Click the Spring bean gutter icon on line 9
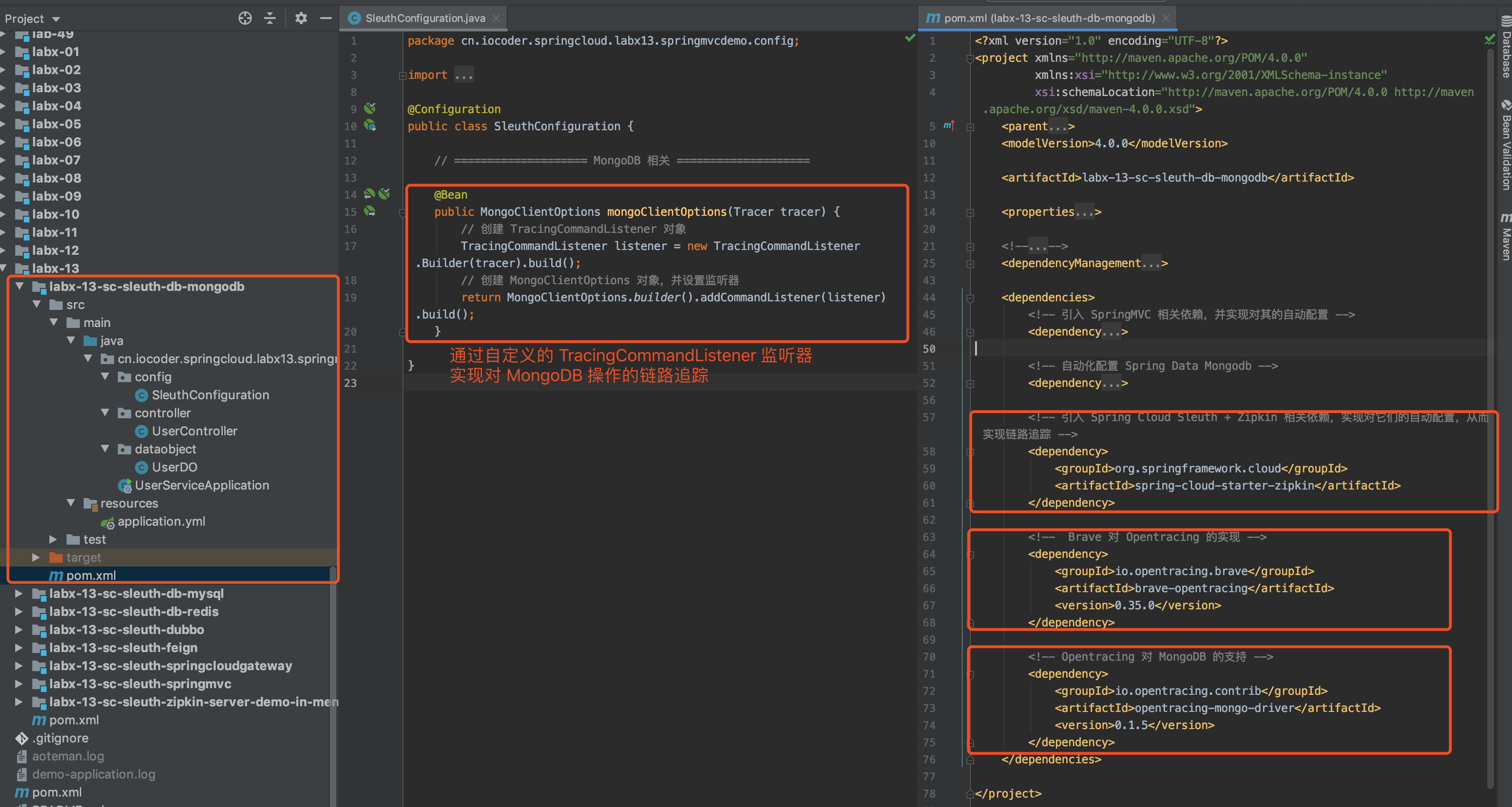The width and height of the screenshot is (1512, 807). (x=370, y=108)
